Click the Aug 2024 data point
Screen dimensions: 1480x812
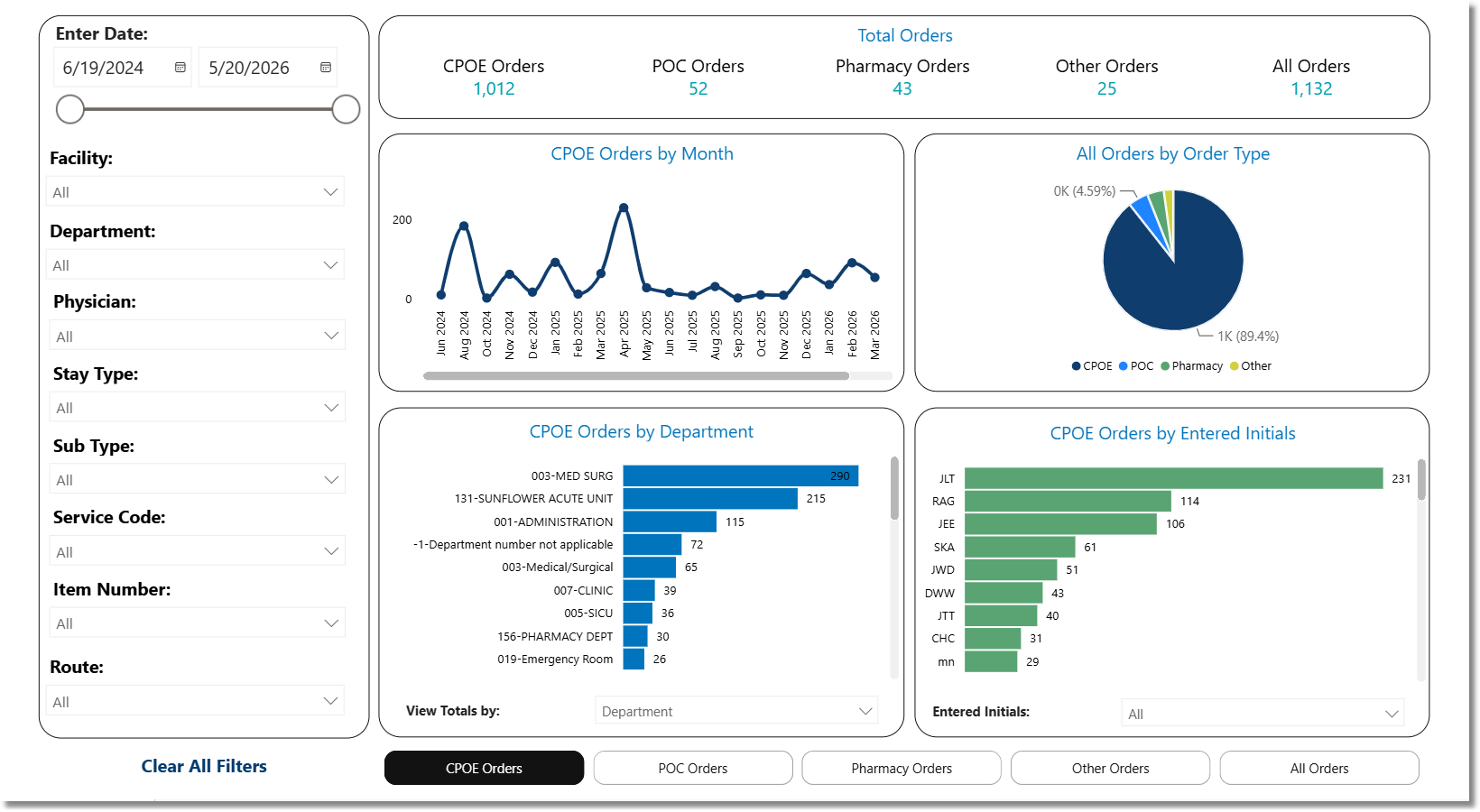(x=464, y=226)
